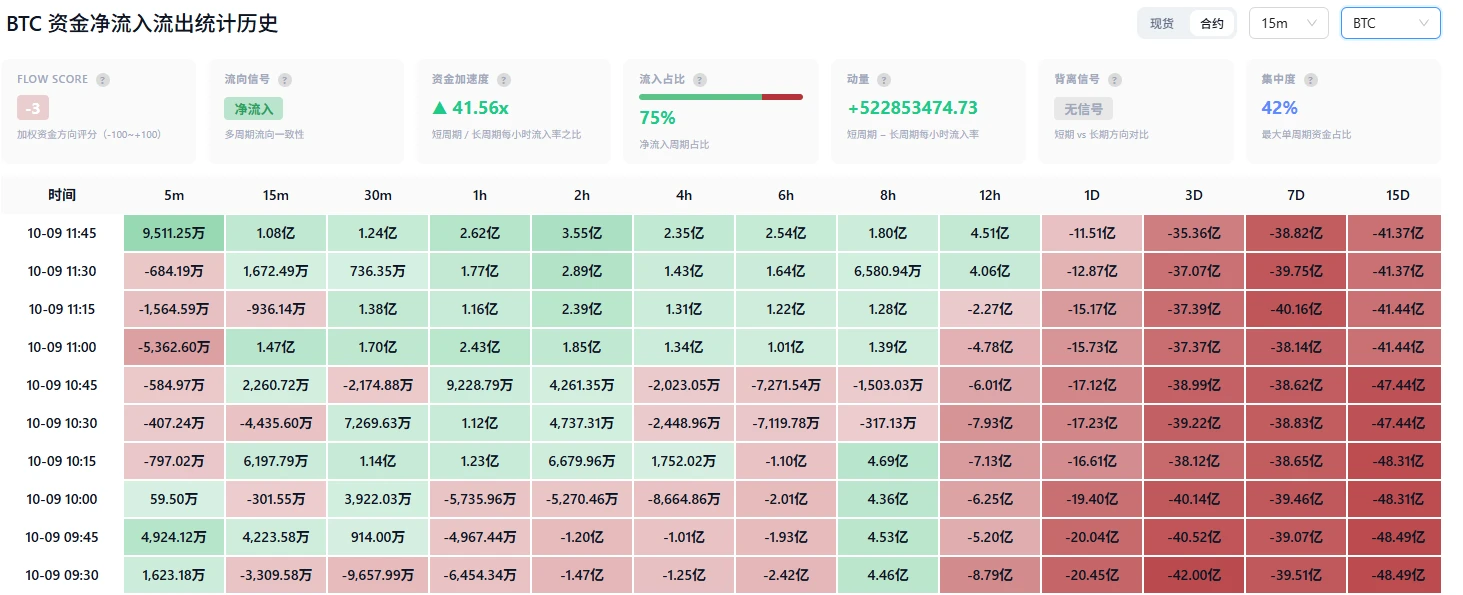The width and height of the screenshot is (1463, 595).
Task: Click the question mark beside 流向信号
Action: coord(286,80)
